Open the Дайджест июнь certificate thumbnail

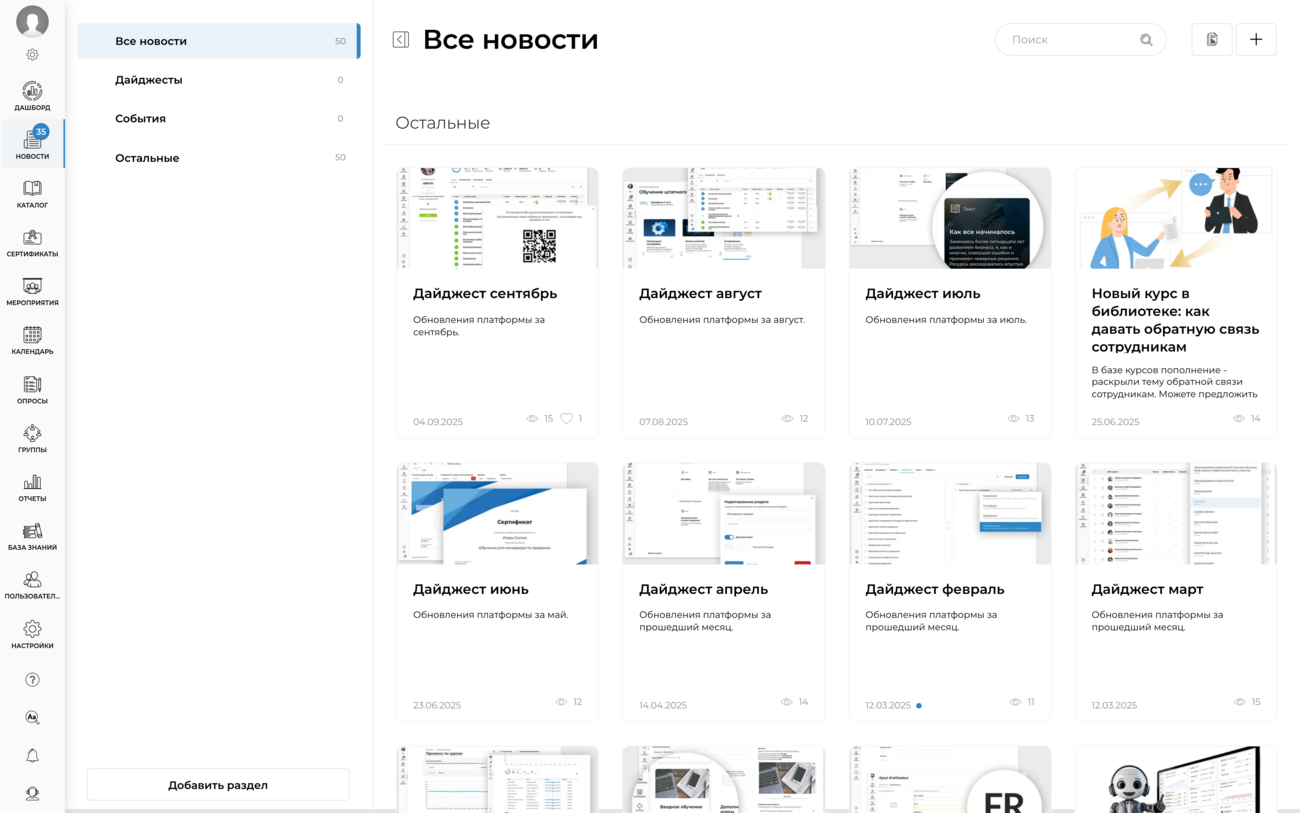497,513
